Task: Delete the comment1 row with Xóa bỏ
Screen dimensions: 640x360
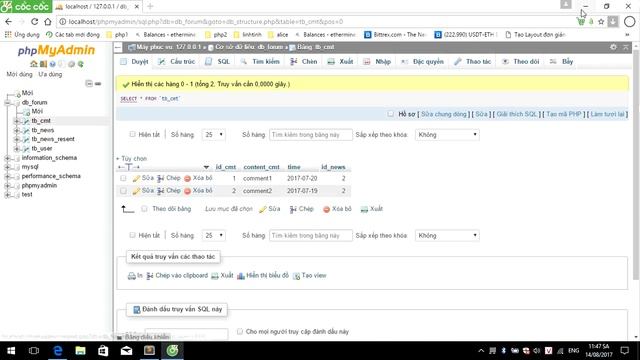Action: point(198,178)
